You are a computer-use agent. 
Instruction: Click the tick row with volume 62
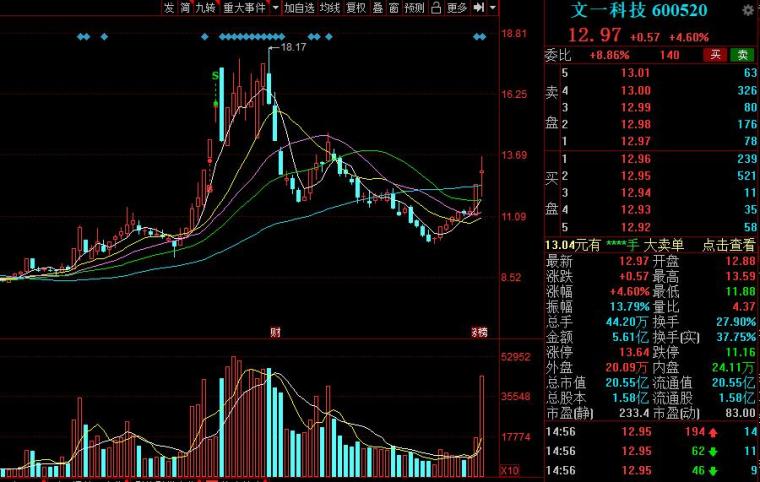pos(652,451)
